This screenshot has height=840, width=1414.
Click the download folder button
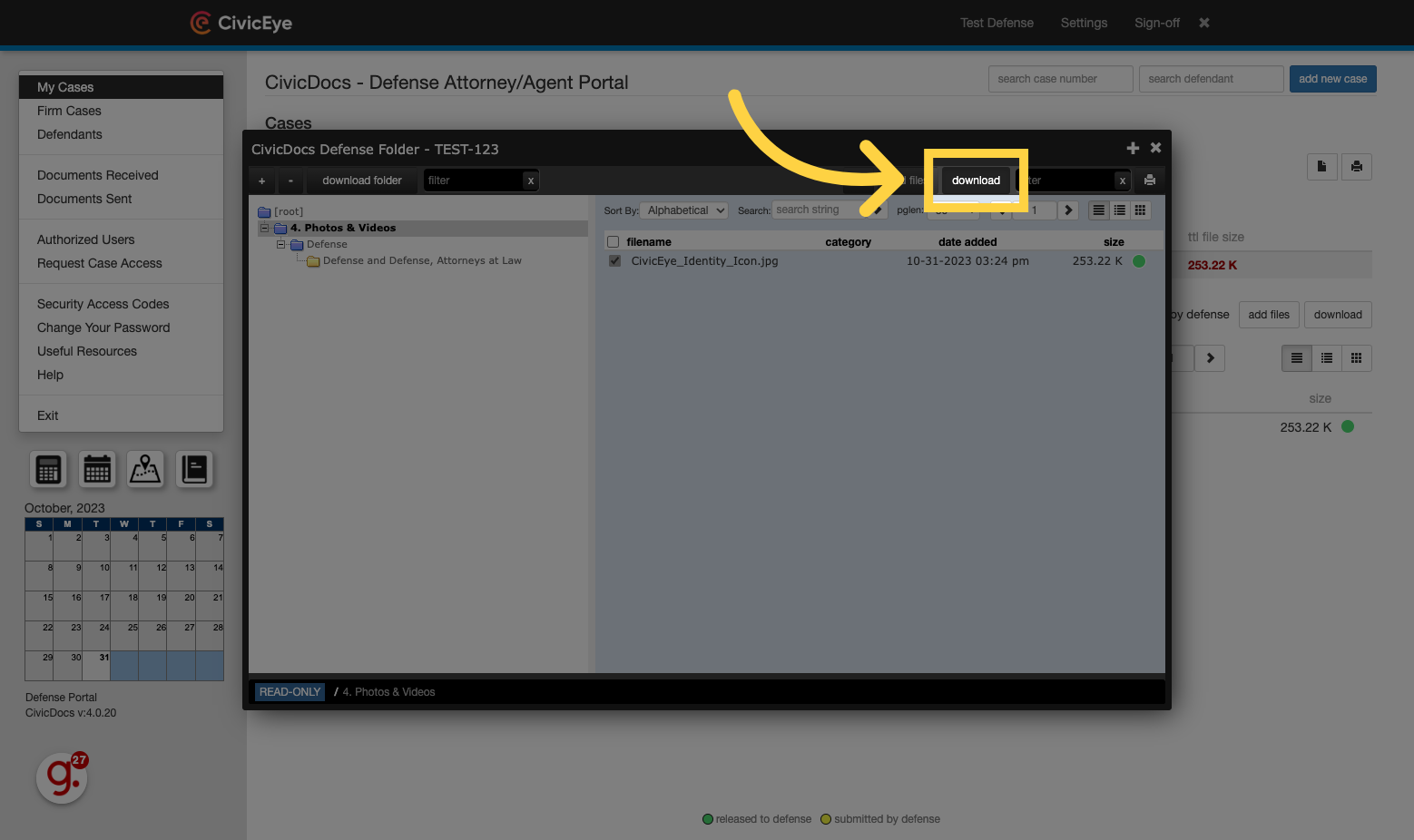tap(362, 181)
